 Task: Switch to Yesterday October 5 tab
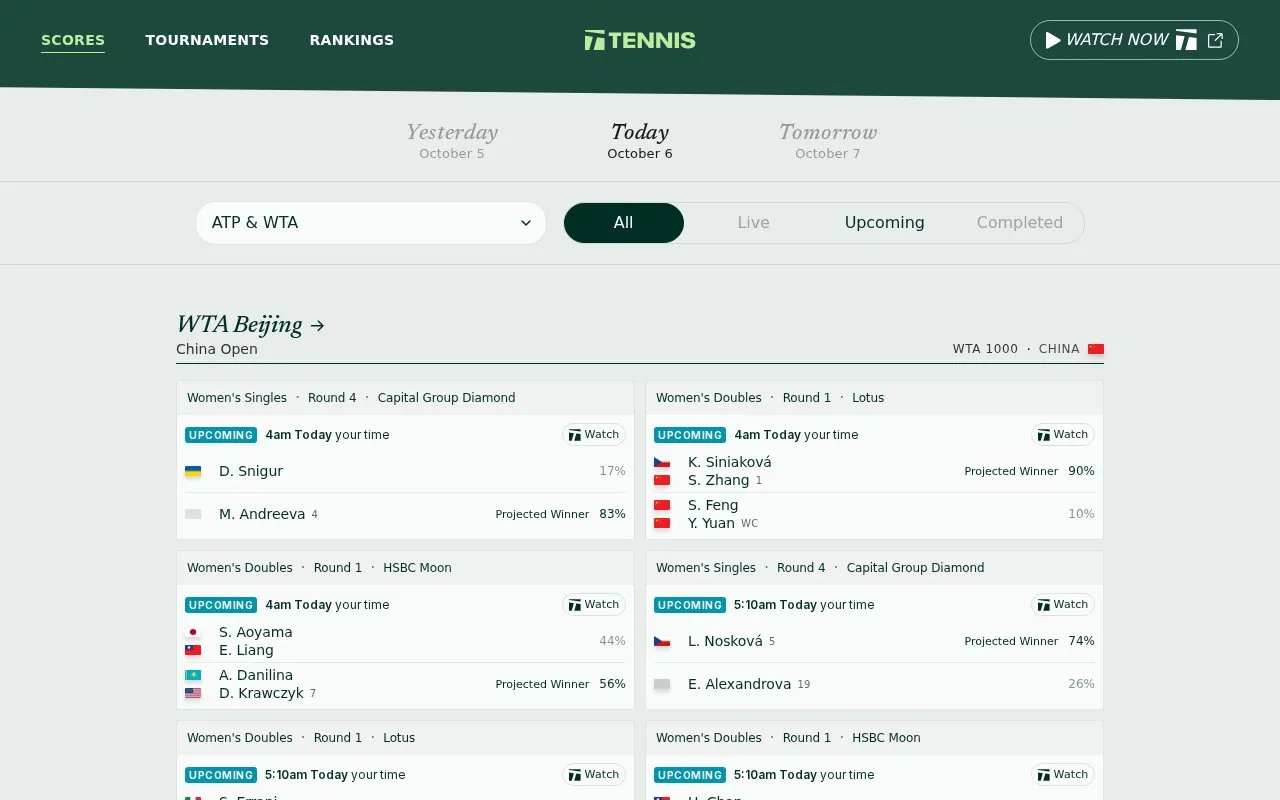tap(452, 141)
